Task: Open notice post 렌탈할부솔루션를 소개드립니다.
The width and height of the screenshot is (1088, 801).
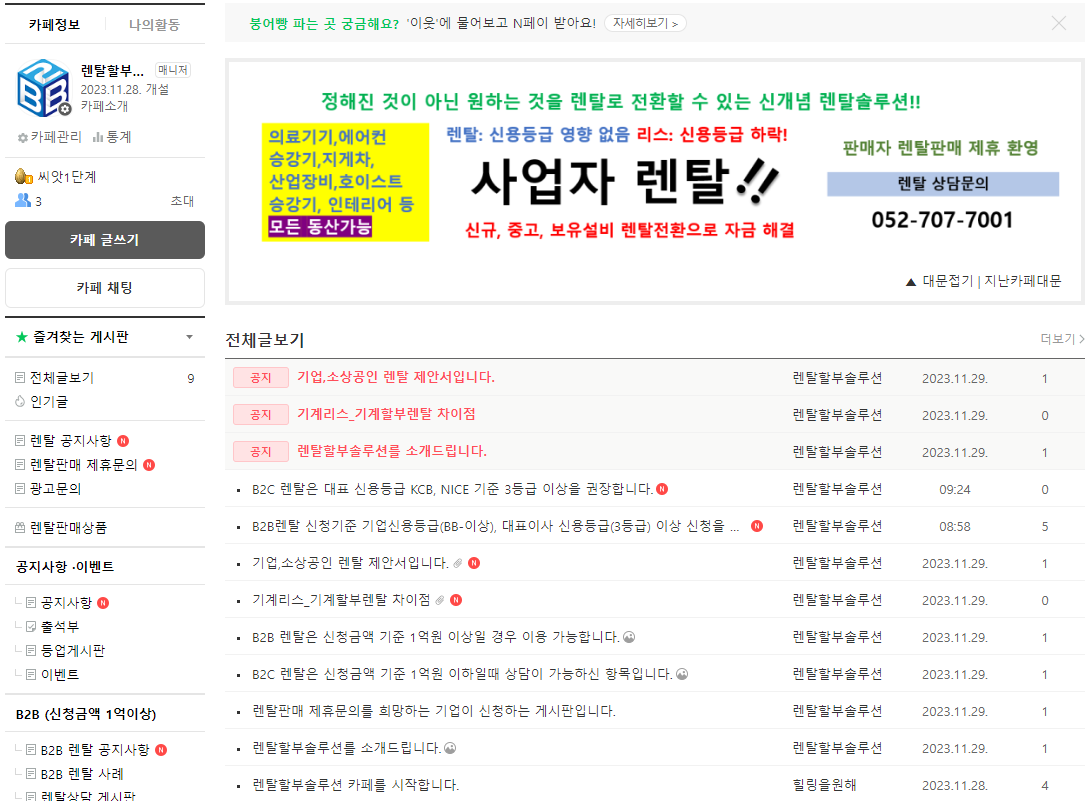Action: point(392,451)
